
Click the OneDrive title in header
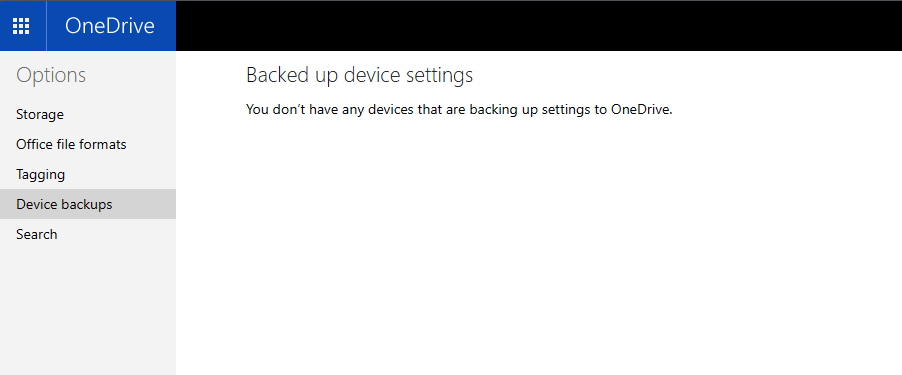pyautogui.click(x=109, y=26)
